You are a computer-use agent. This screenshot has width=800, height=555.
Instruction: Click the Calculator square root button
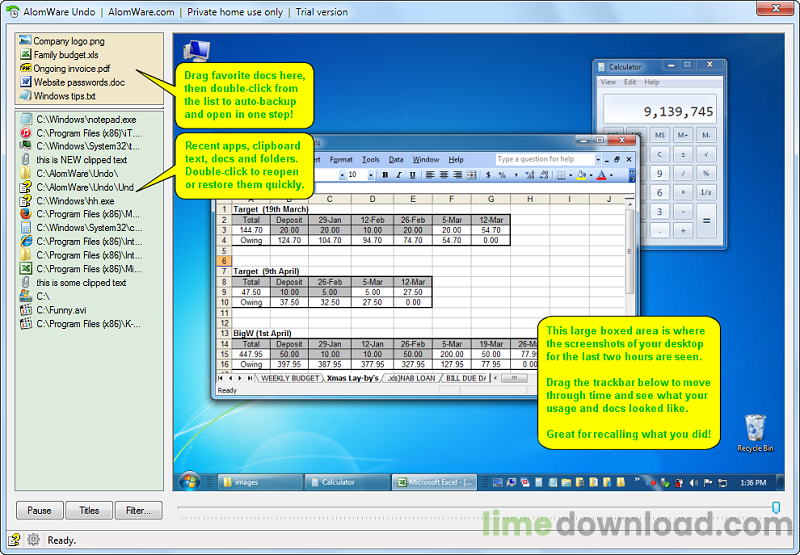tap(707, 154)
